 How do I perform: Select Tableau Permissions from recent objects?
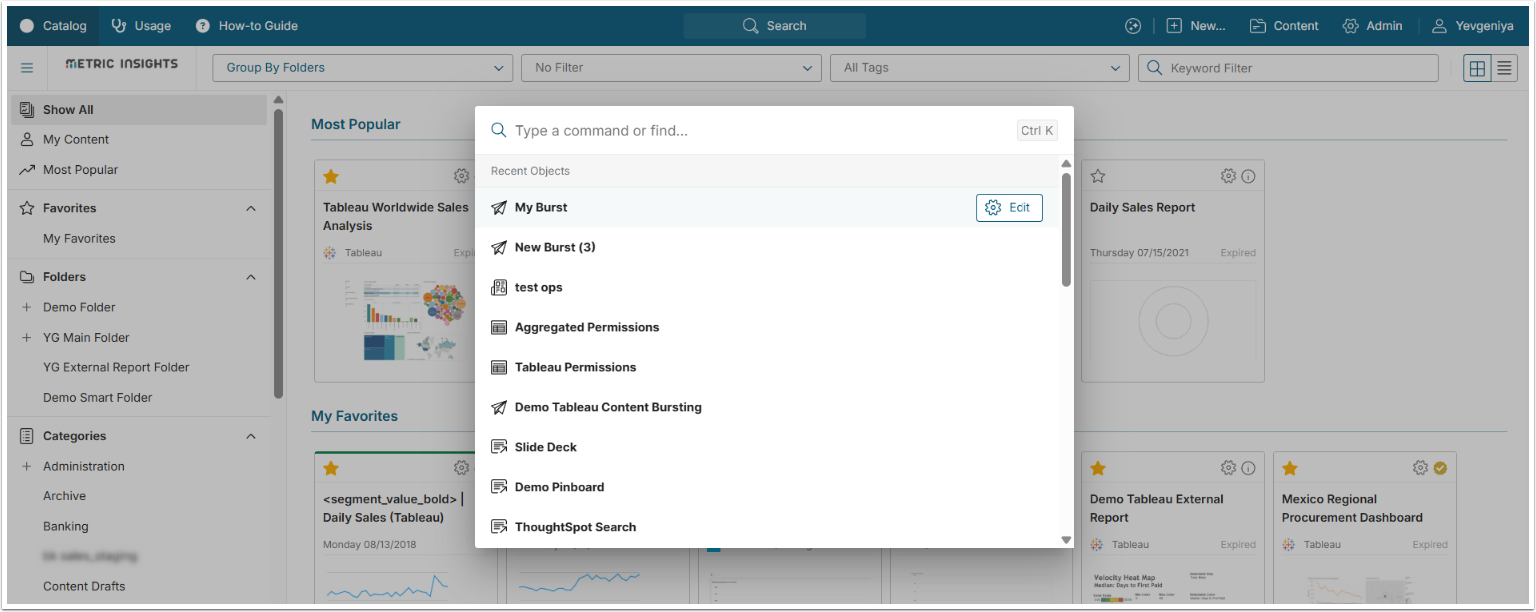coord(575,367)
